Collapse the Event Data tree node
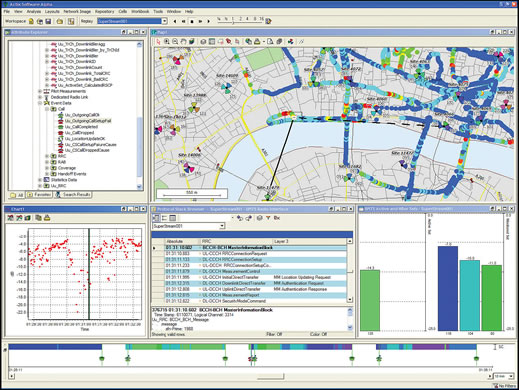The width and height of the screenshot is (519, 390). pyautogui.click(x=40, y=103)
